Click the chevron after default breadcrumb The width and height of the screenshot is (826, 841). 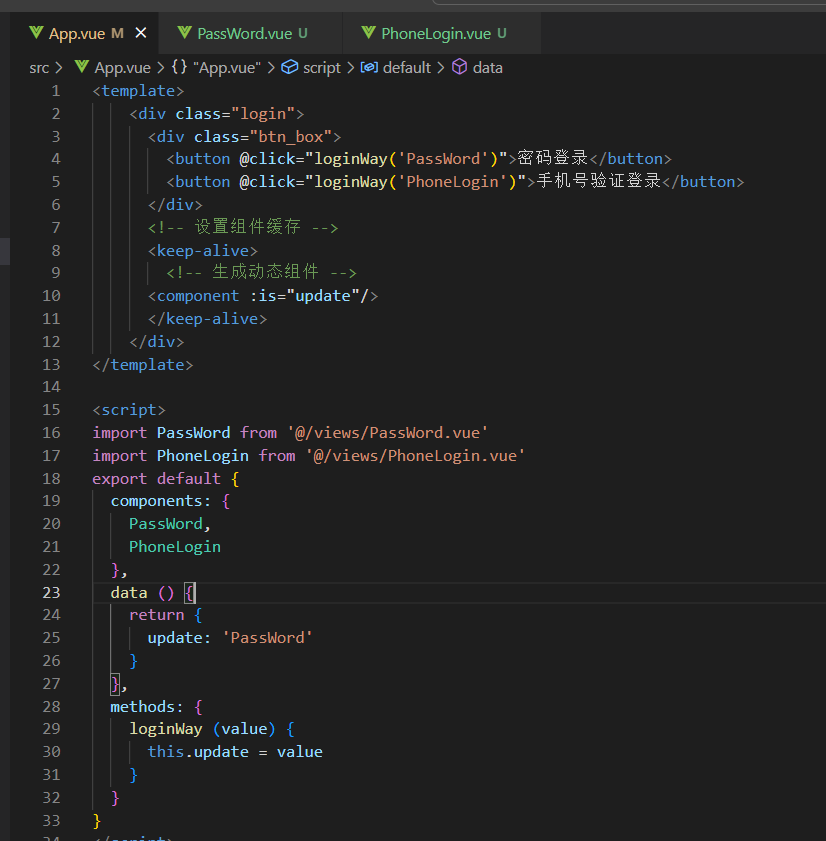[x=440, y=68]
